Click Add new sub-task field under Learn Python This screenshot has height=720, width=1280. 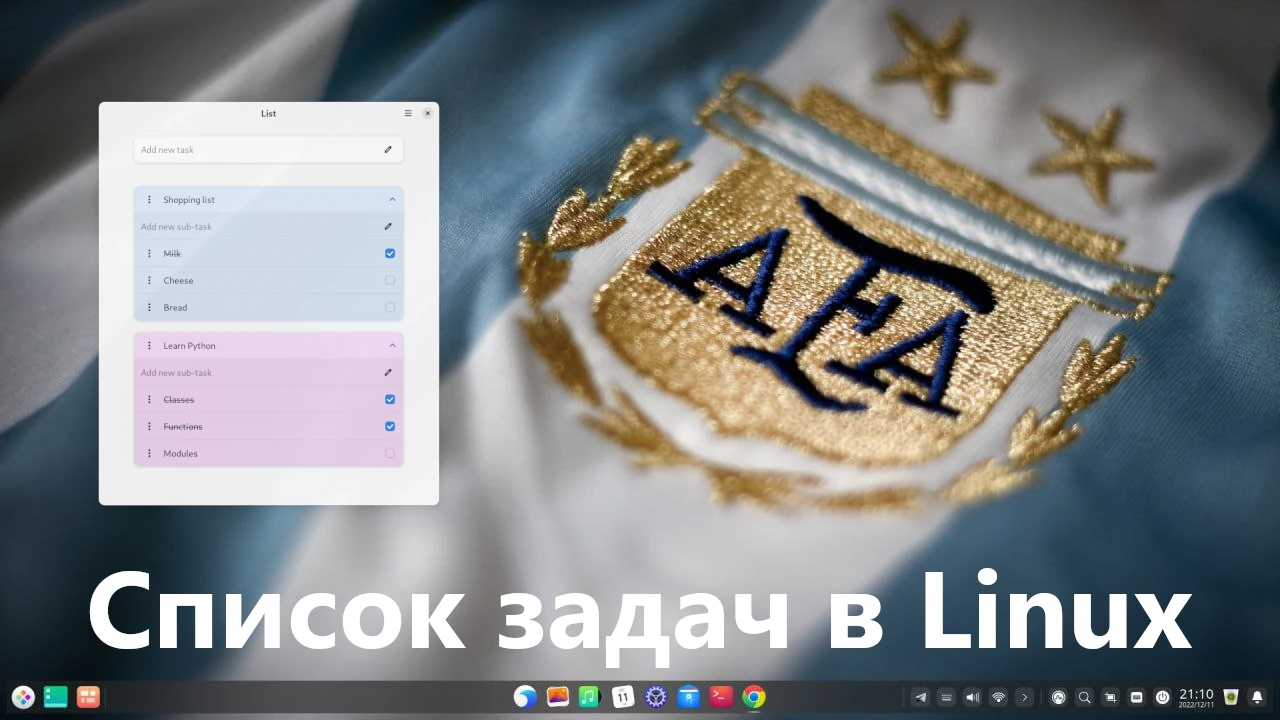pos(268,372)
